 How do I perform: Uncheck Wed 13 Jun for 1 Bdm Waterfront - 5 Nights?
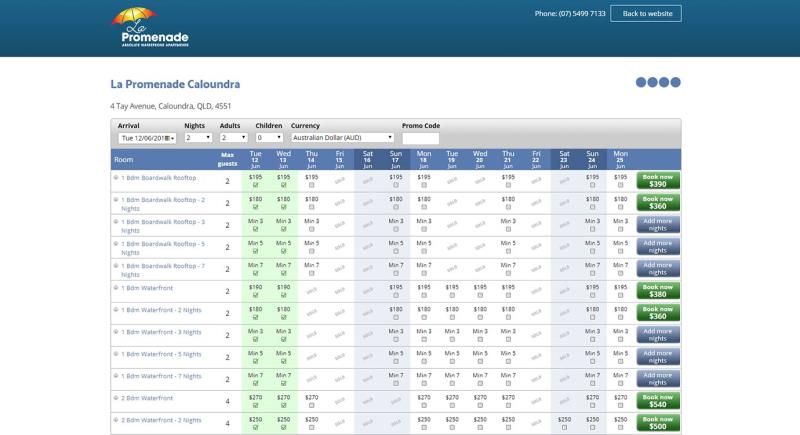(x=283, y=362)
